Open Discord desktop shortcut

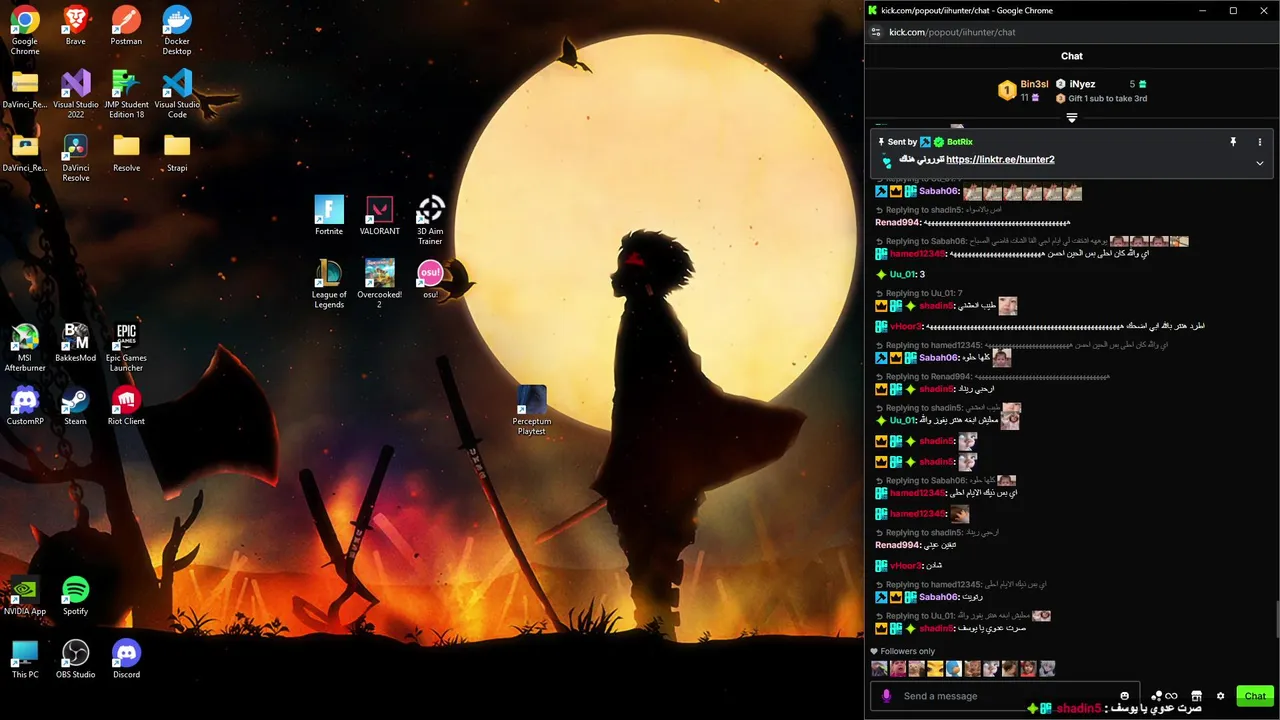pos(126,659)
